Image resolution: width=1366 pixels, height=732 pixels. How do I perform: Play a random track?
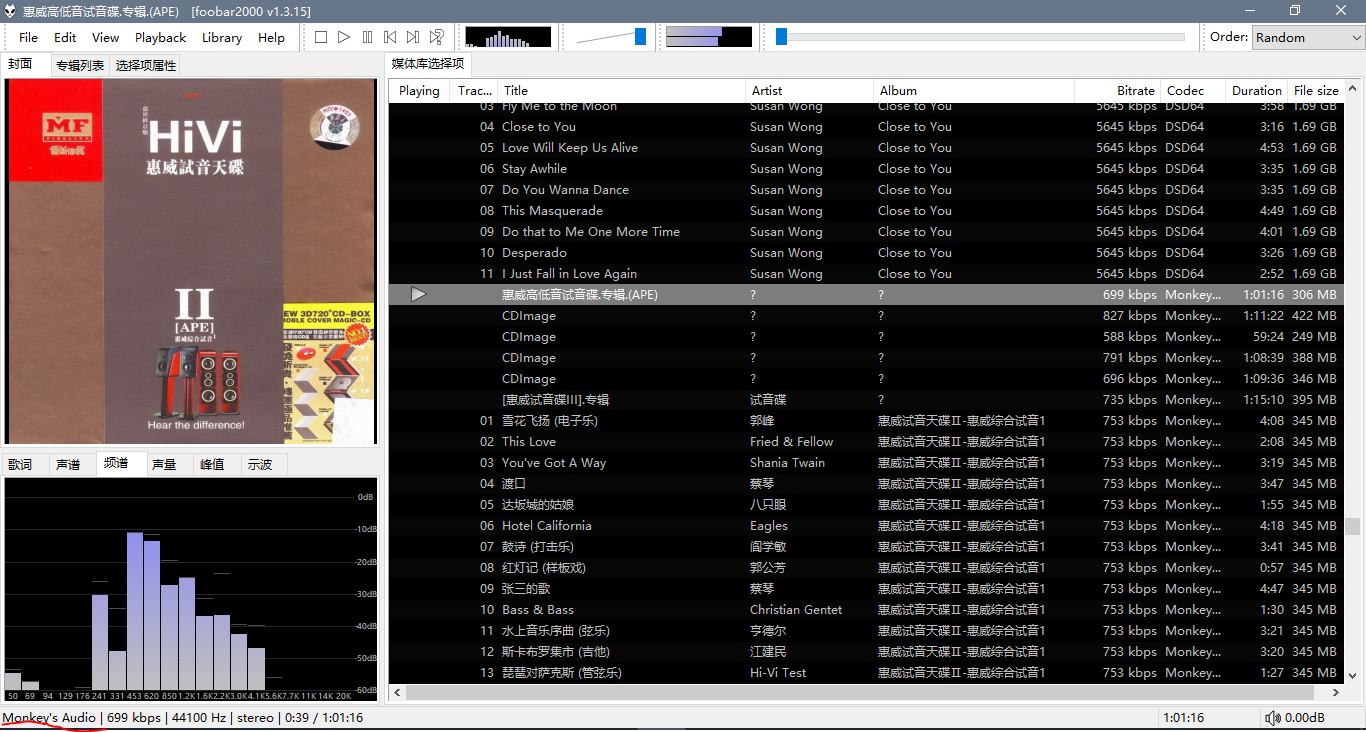tap(437, 37)
